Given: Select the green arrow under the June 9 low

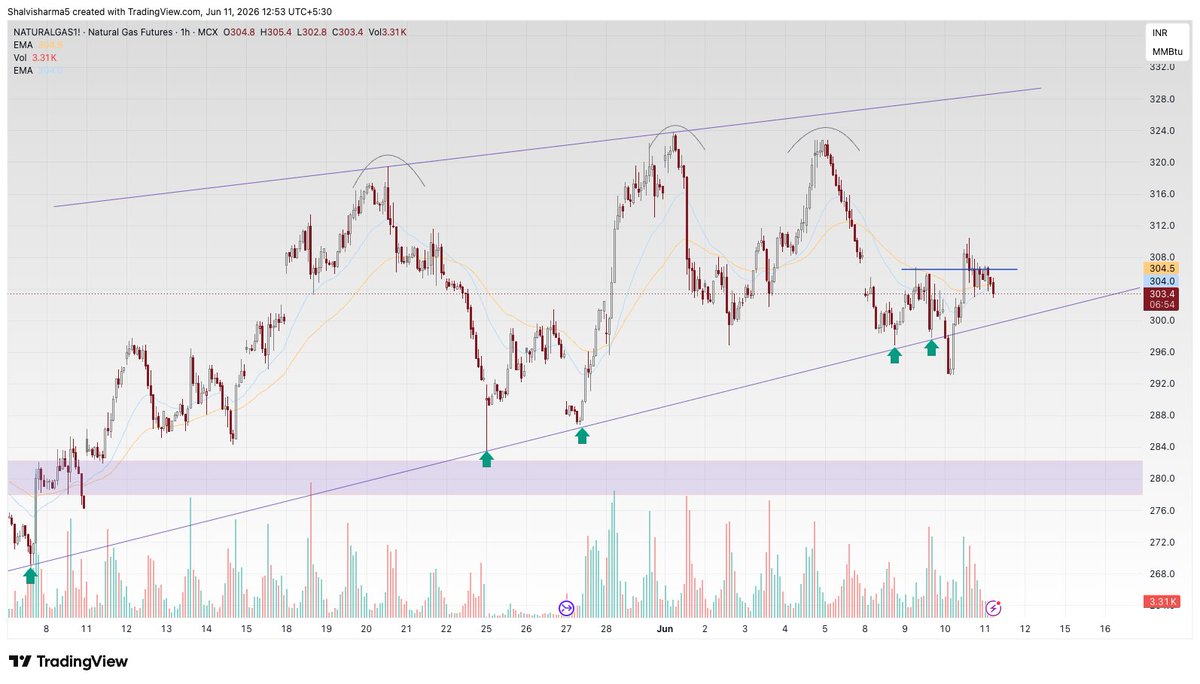Looking at the screenshot, I should tap(895, 354).
